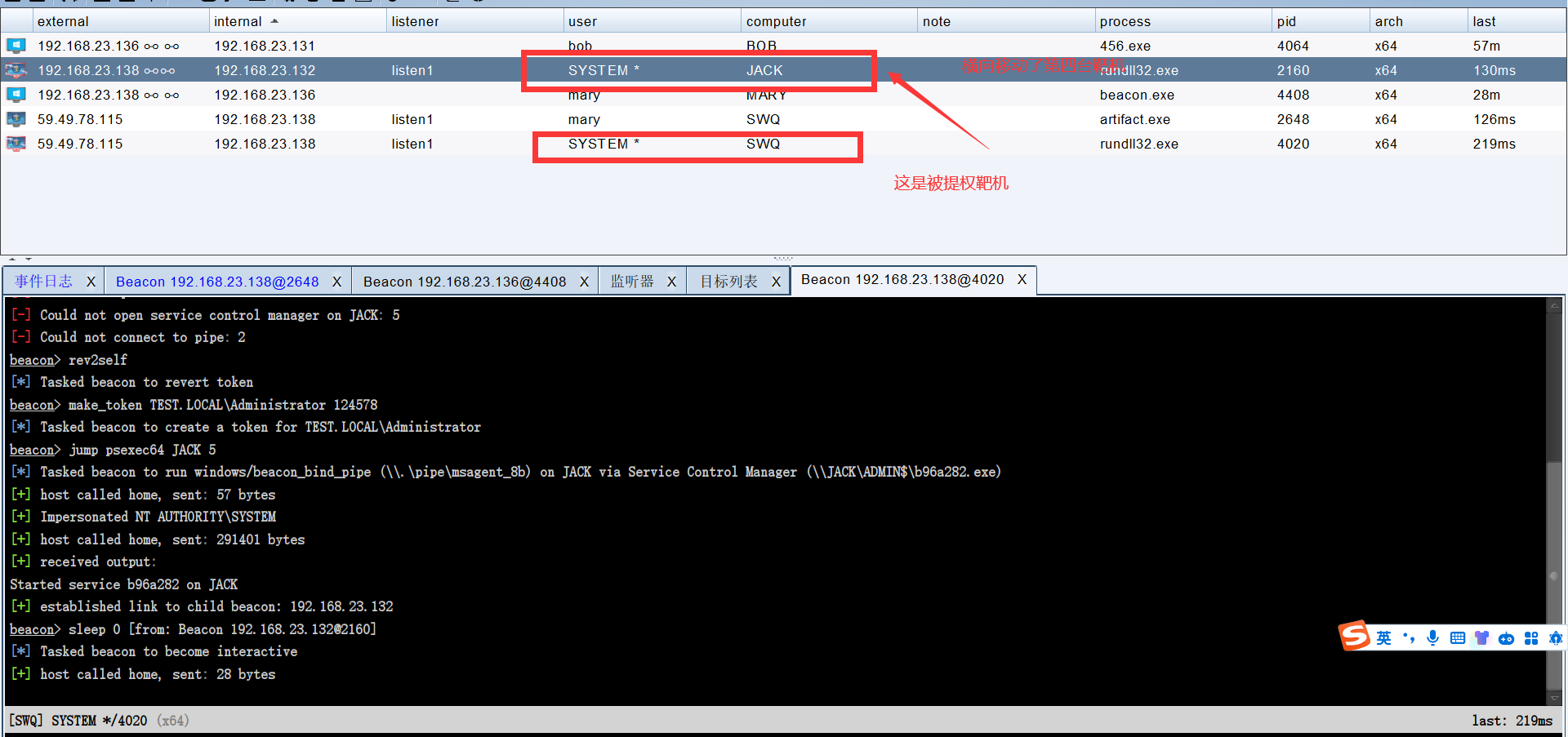Click the console scrollbar up arrow
Image resolution: width=1568 pixels, height=737 pixels.
pyautogui.click(x=1555, y=306)
